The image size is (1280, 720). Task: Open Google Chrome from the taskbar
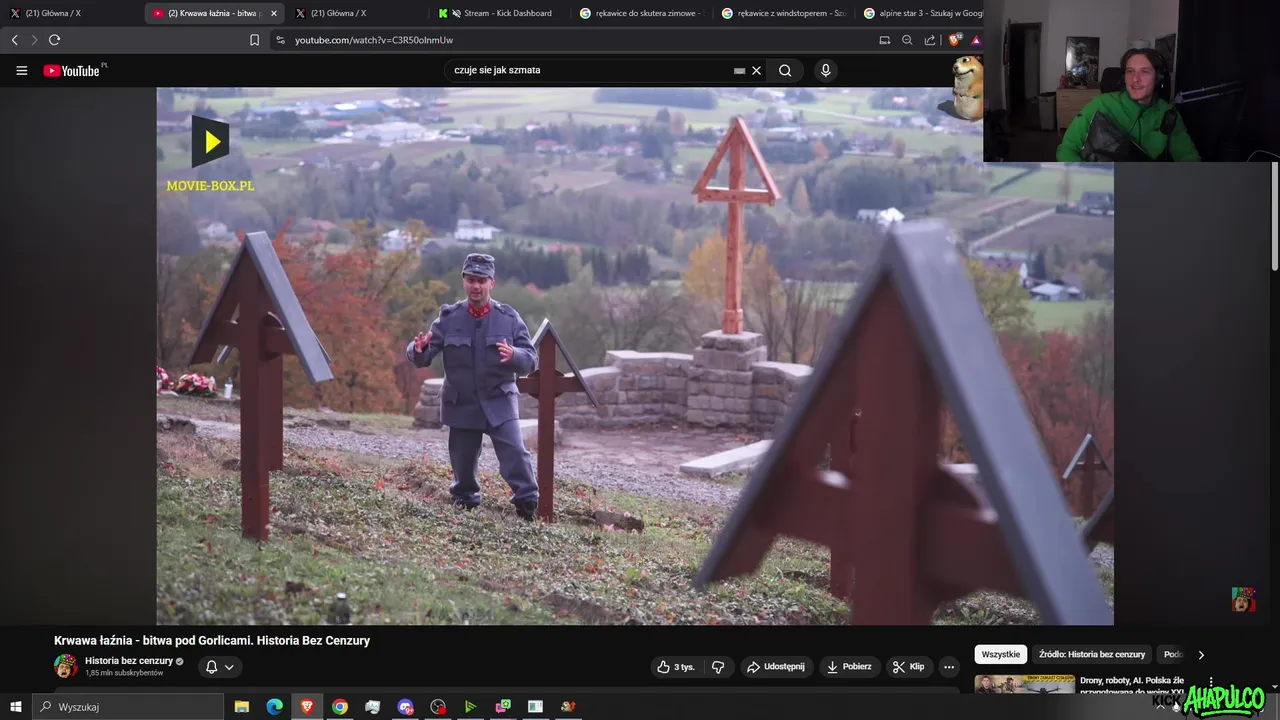(340, 706)
